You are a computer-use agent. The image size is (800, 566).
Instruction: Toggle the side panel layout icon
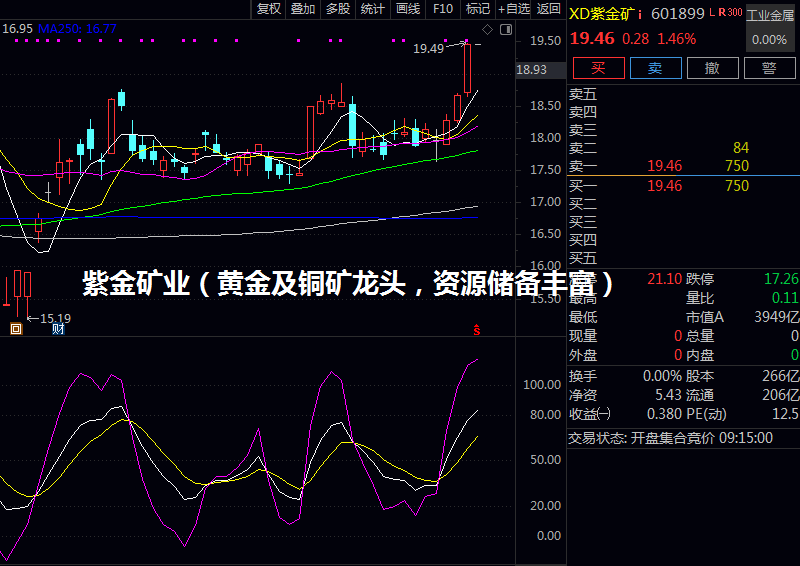pos(506,30)
